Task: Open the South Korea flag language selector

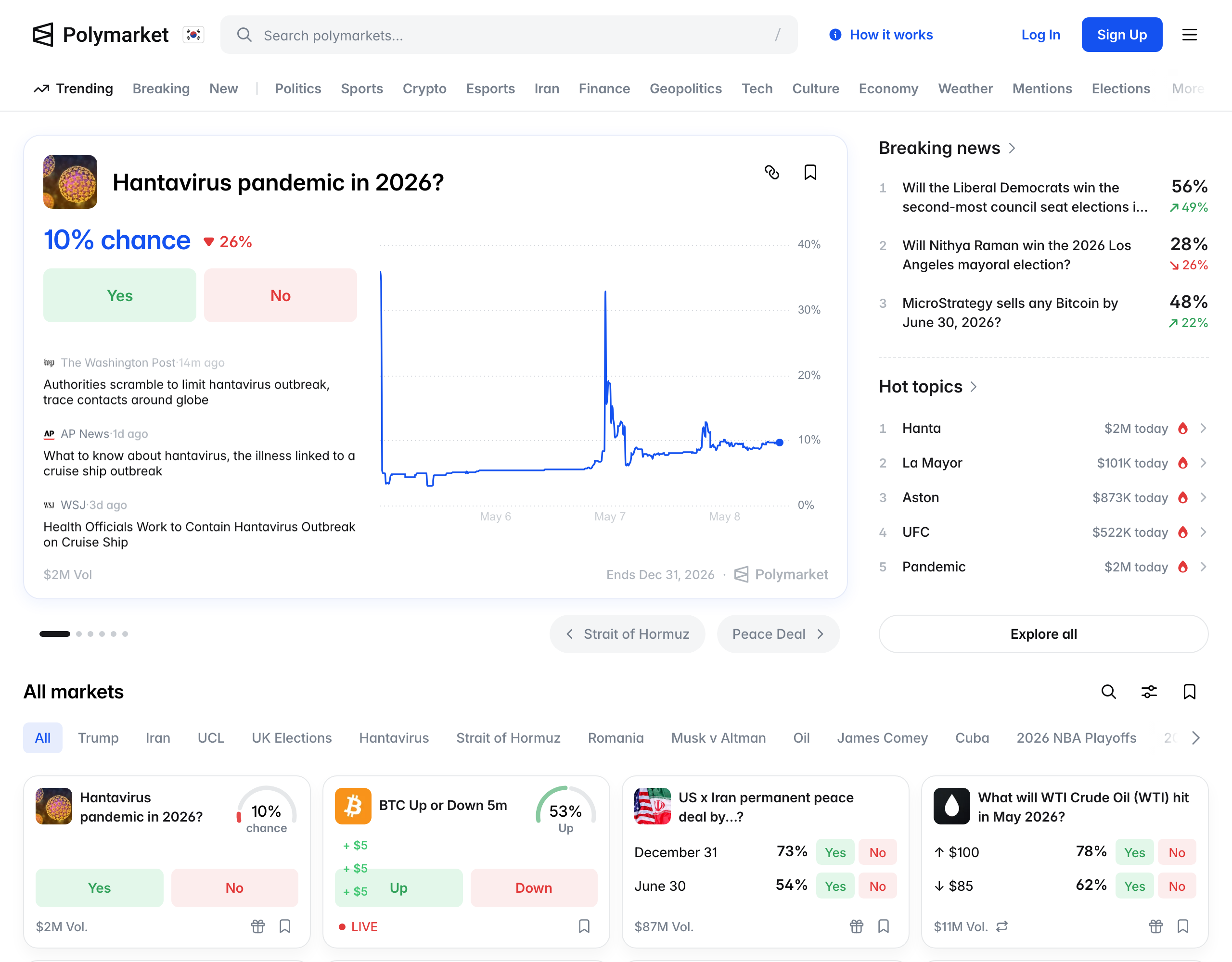Action: (x=193, y=35)
